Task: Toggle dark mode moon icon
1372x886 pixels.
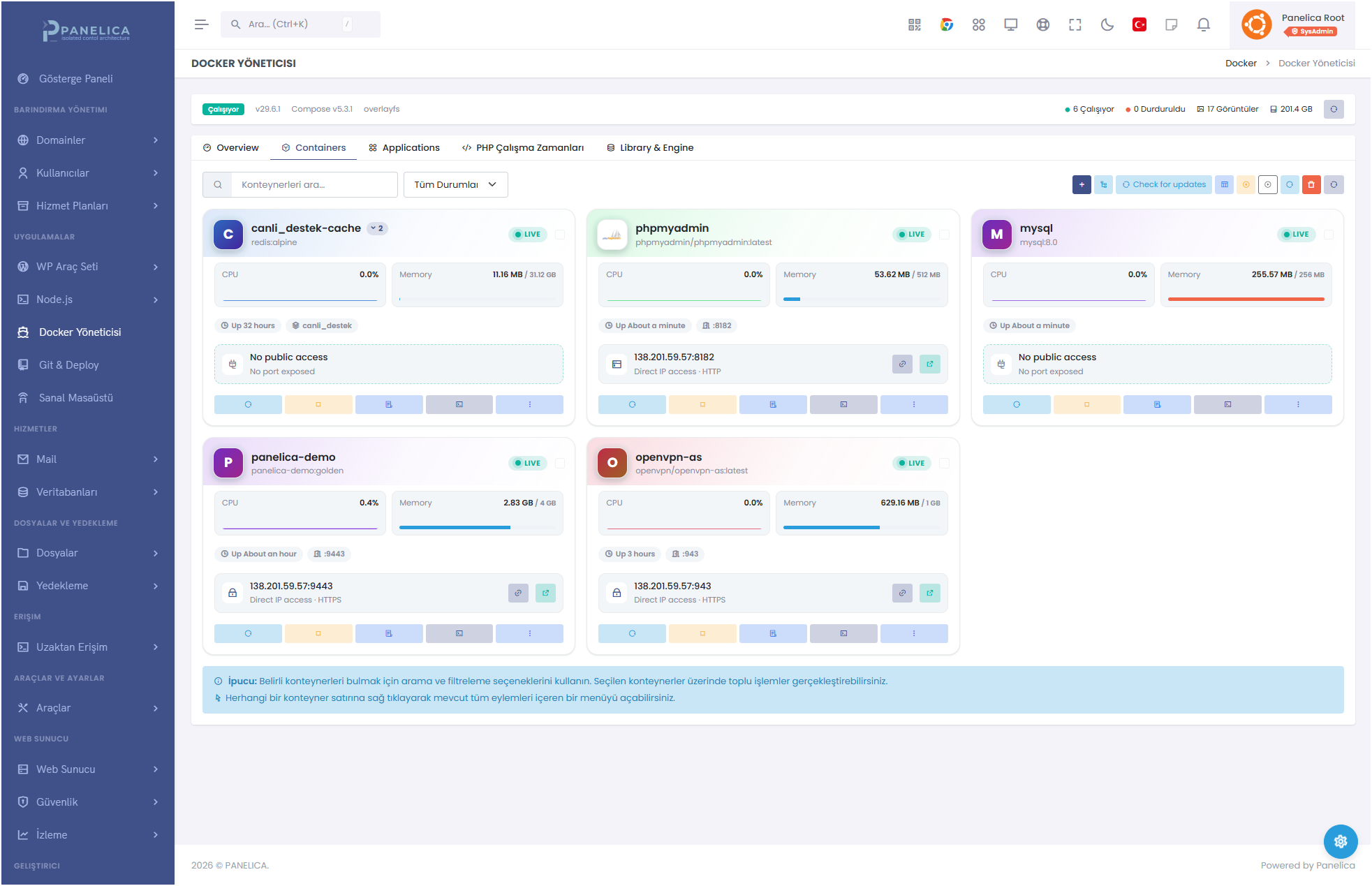Action: (x=1107, y=24)
